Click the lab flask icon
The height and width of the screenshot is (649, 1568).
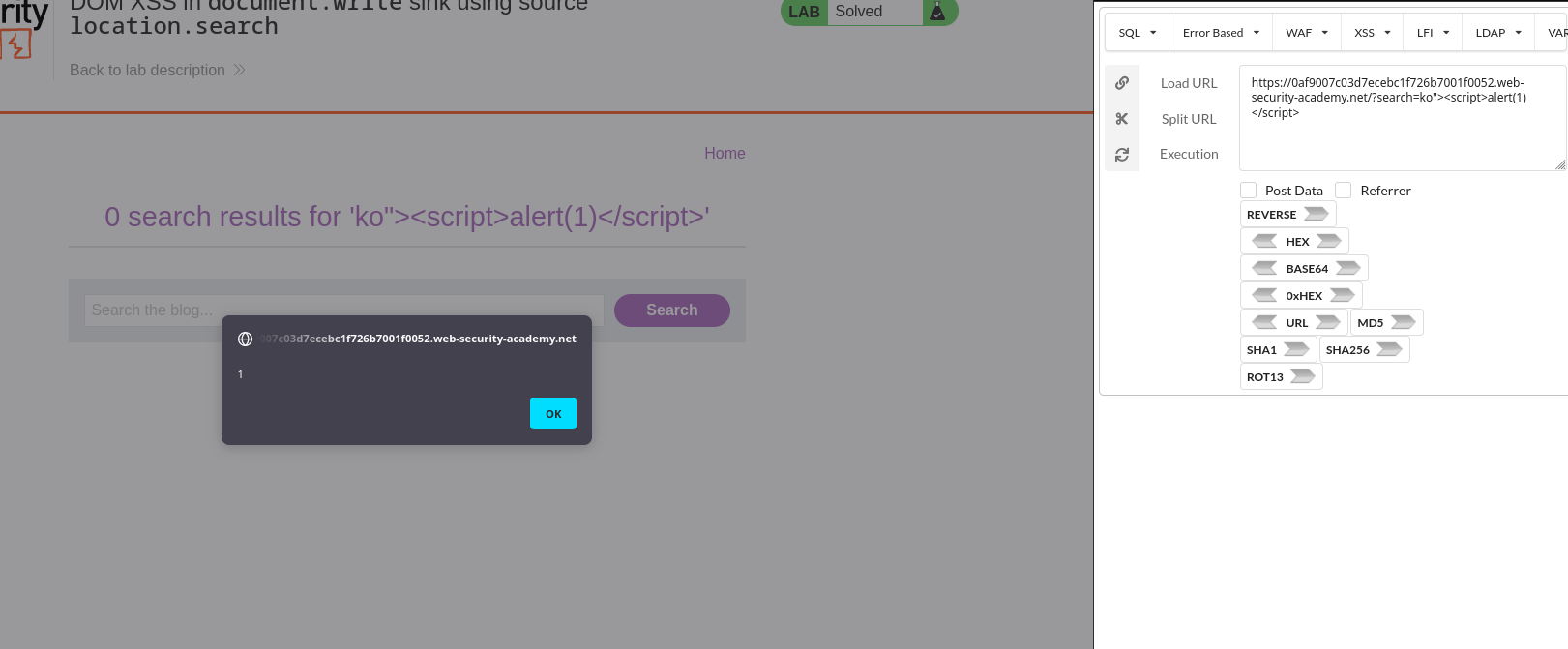(937, 11)
